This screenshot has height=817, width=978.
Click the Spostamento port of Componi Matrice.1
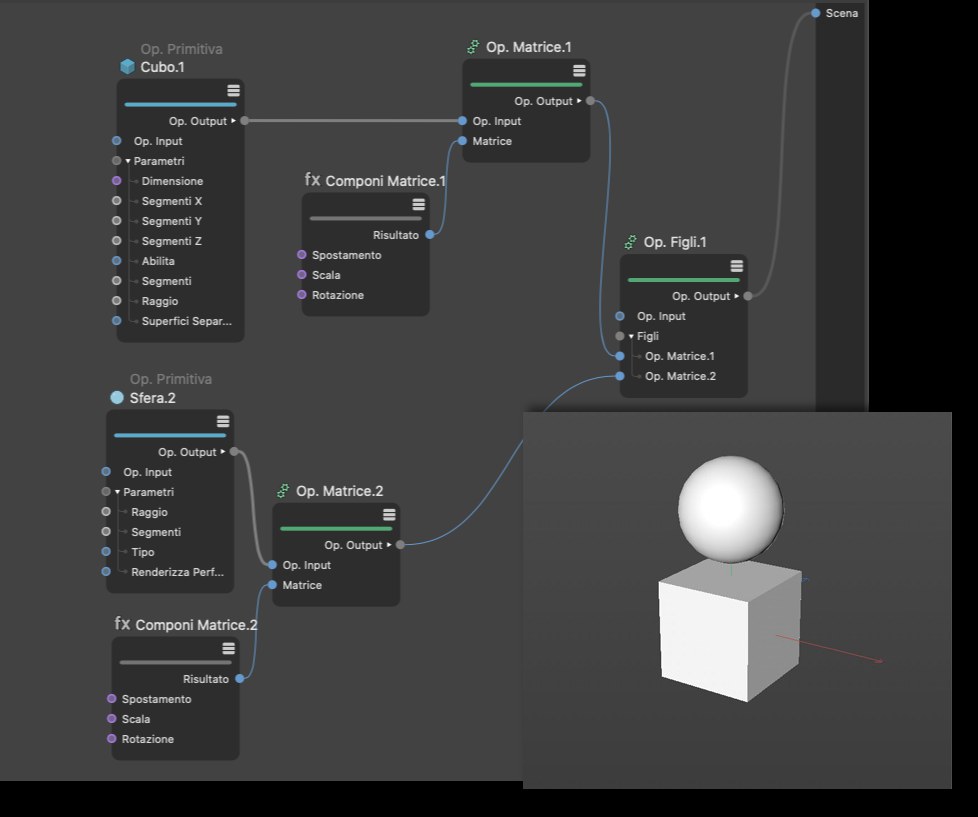302,254
